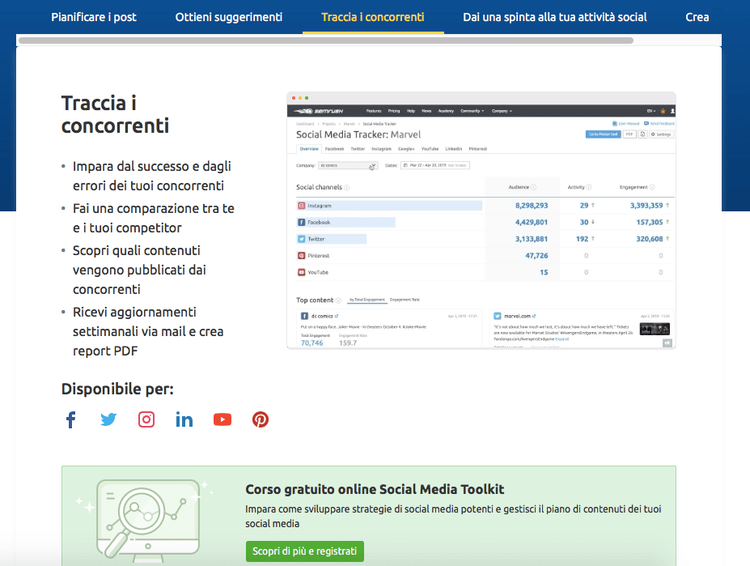
Task: Open the LinkedIn icon under Disponibile per
Action: [184, 420]
